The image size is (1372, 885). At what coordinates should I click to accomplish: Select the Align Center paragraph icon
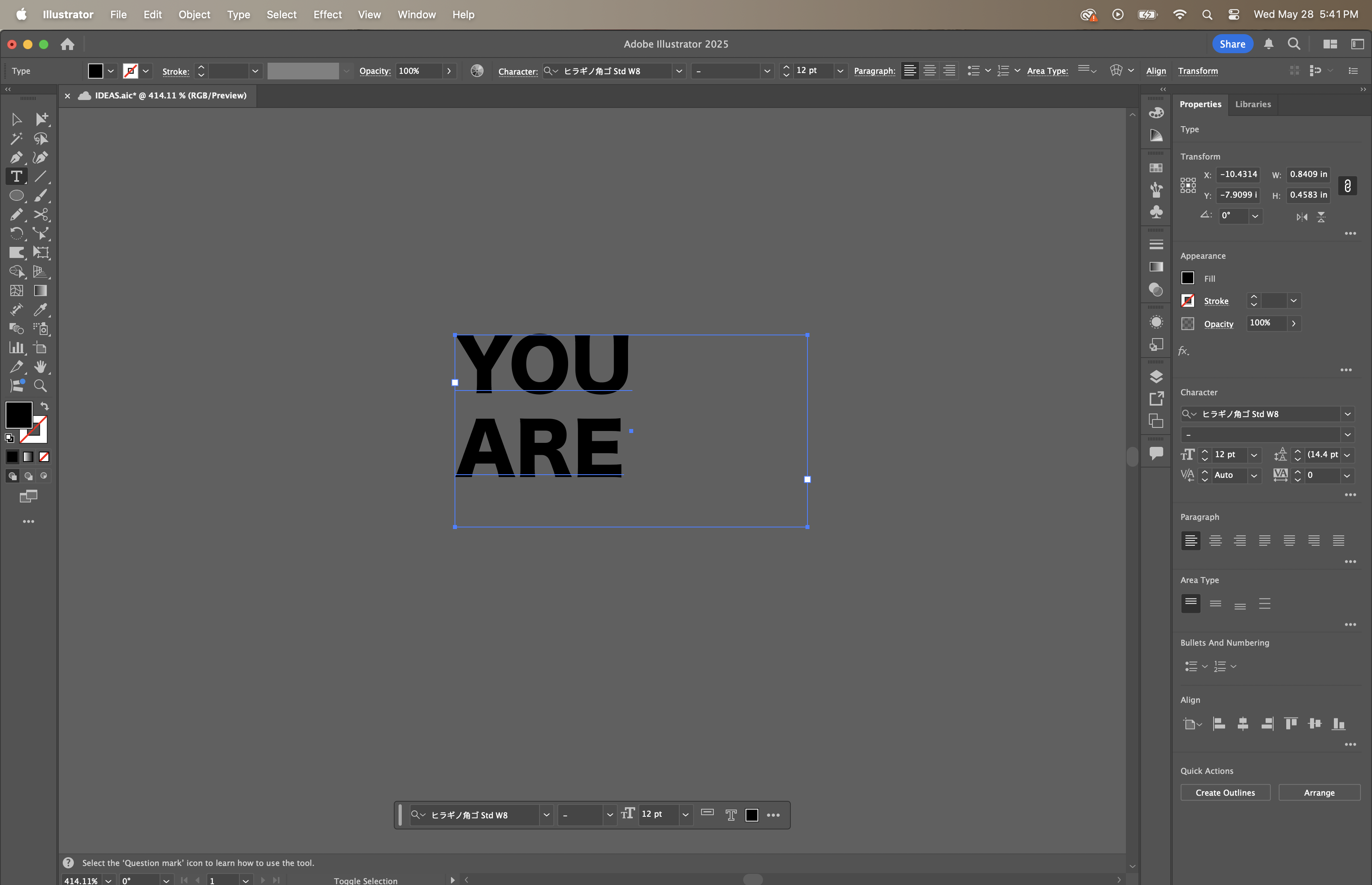pos(1214,540)
